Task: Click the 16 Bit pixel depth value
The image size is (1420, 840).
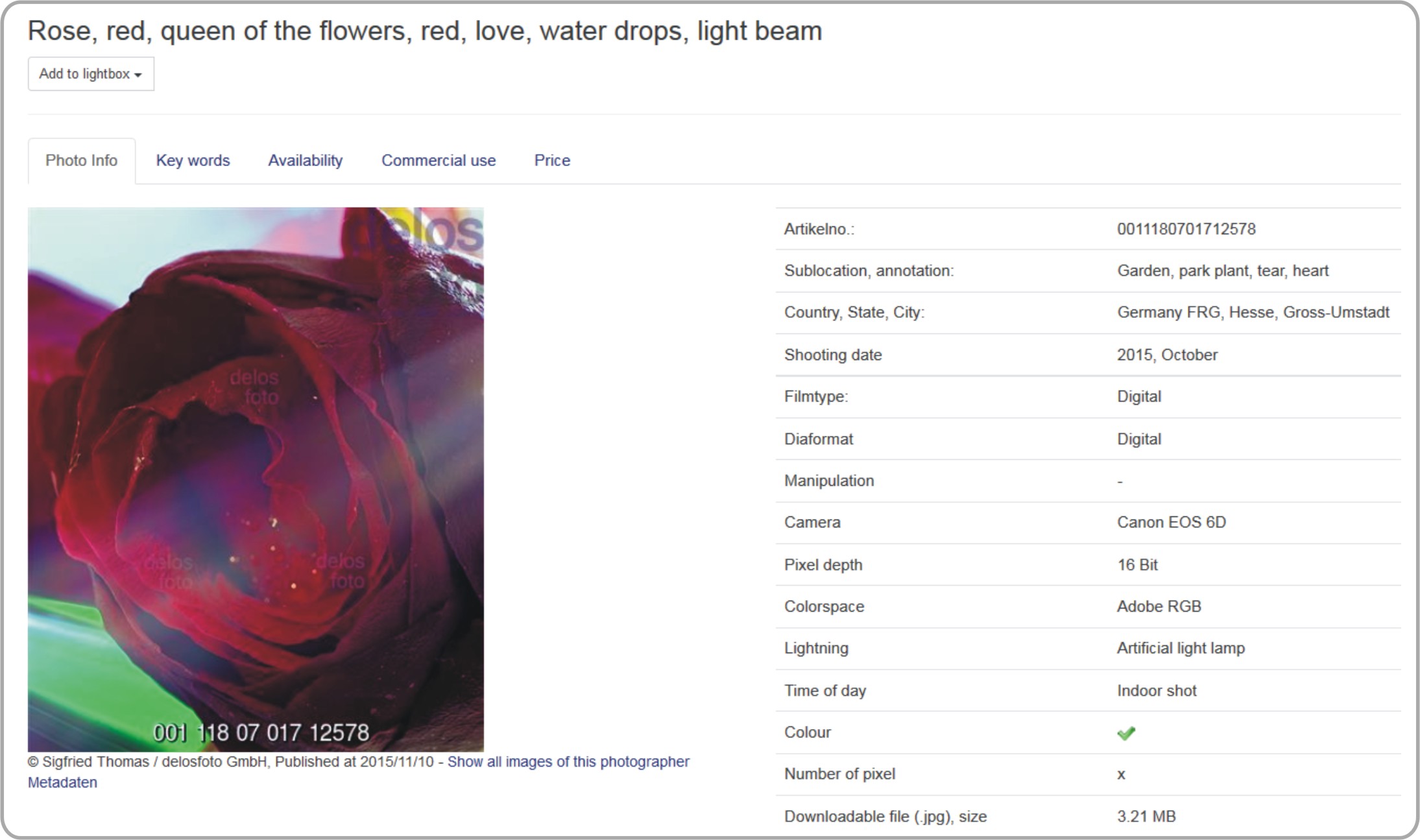Action: [x=1137, y=565]
